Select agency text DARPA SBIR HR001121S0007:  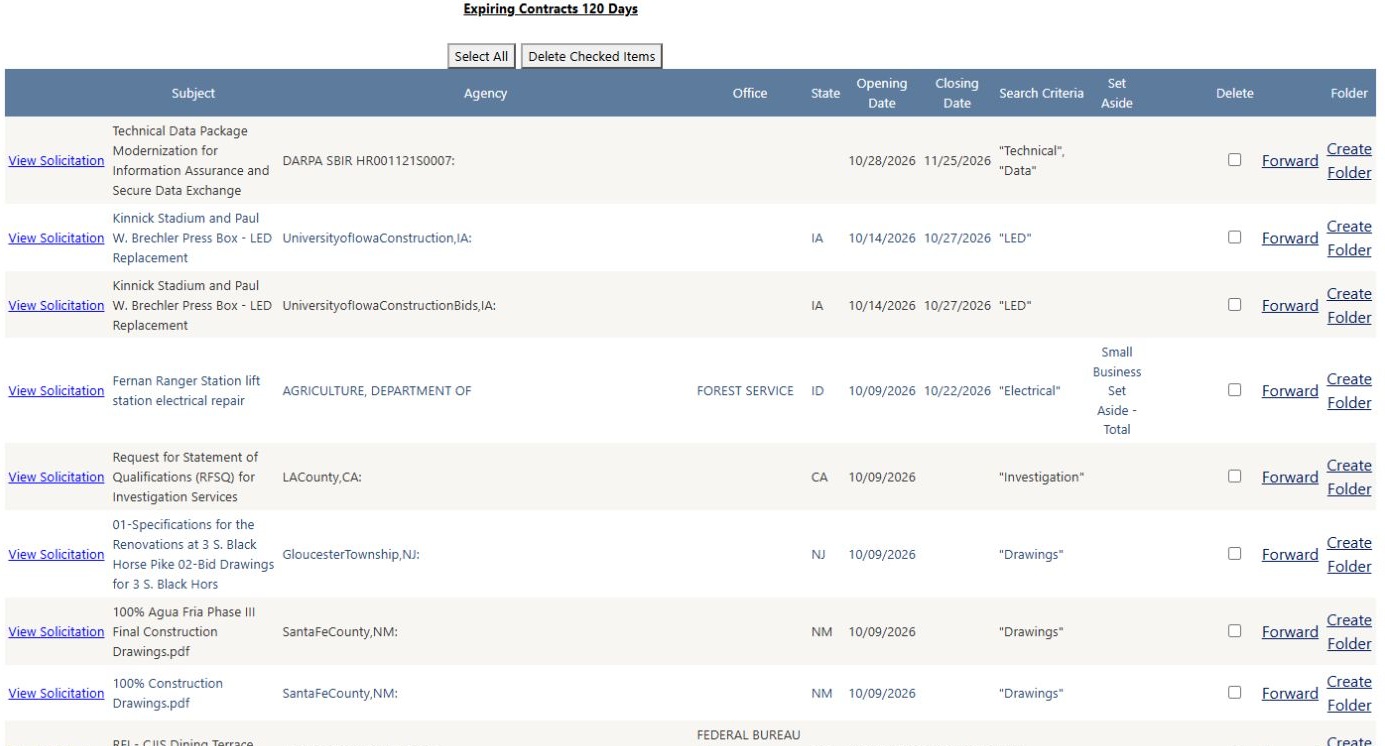click(x=369, y=161)
